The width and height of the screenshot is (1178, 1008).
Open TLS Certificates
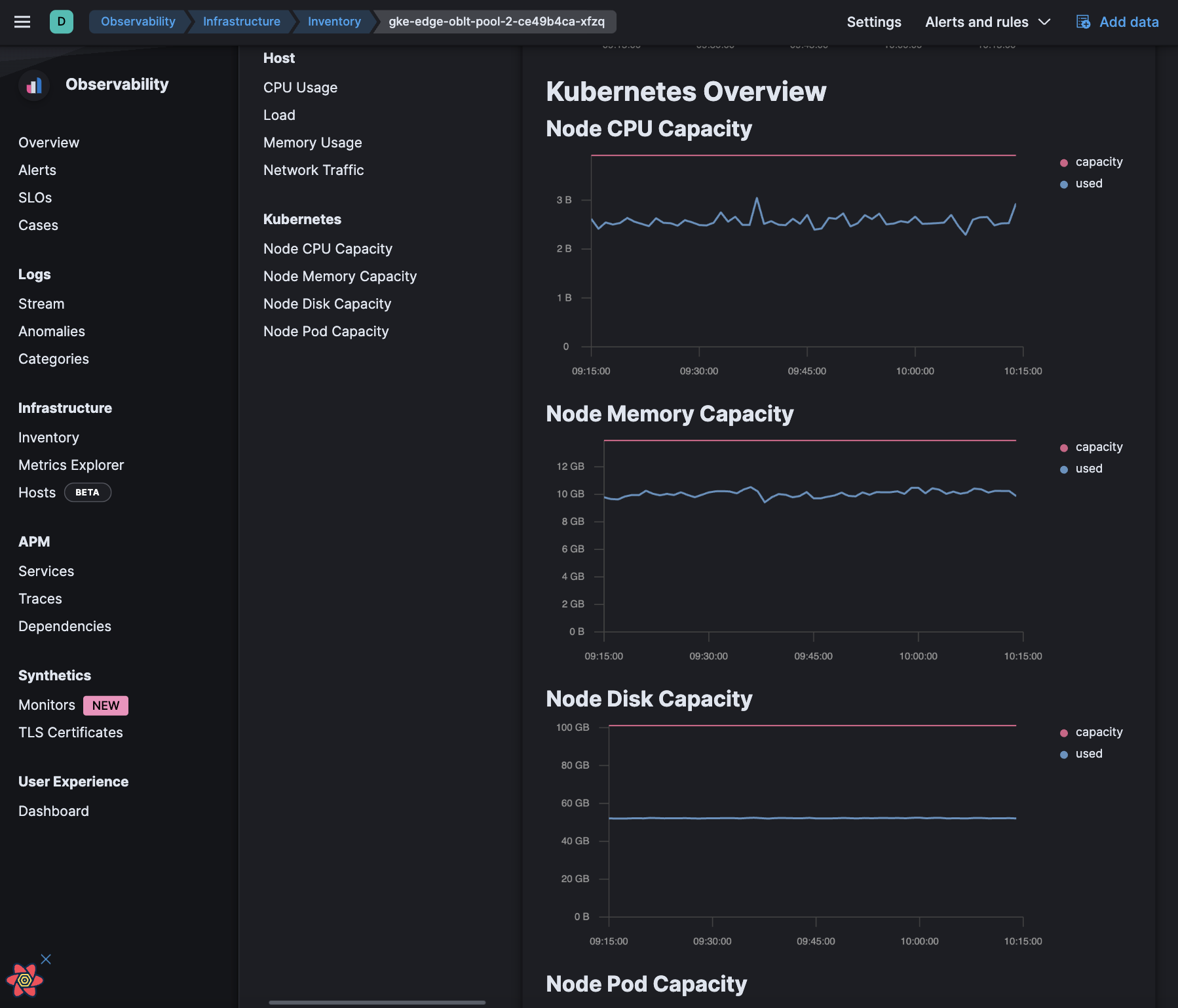coord(71,732)
